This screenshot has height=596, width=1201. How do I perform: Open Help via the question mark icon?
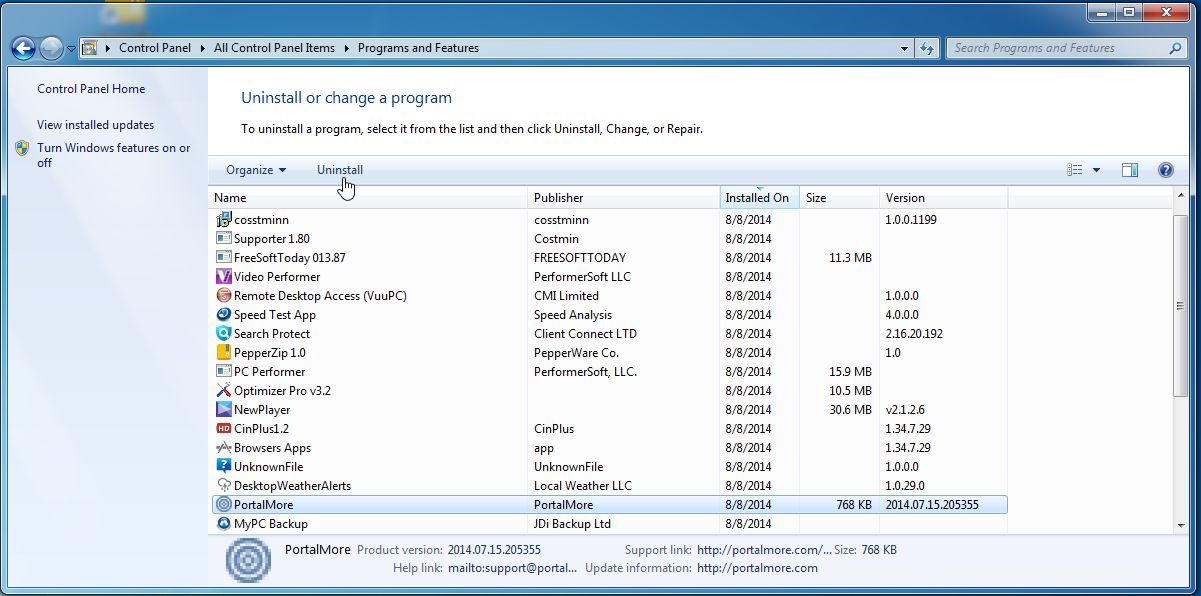pos(1165,170)
